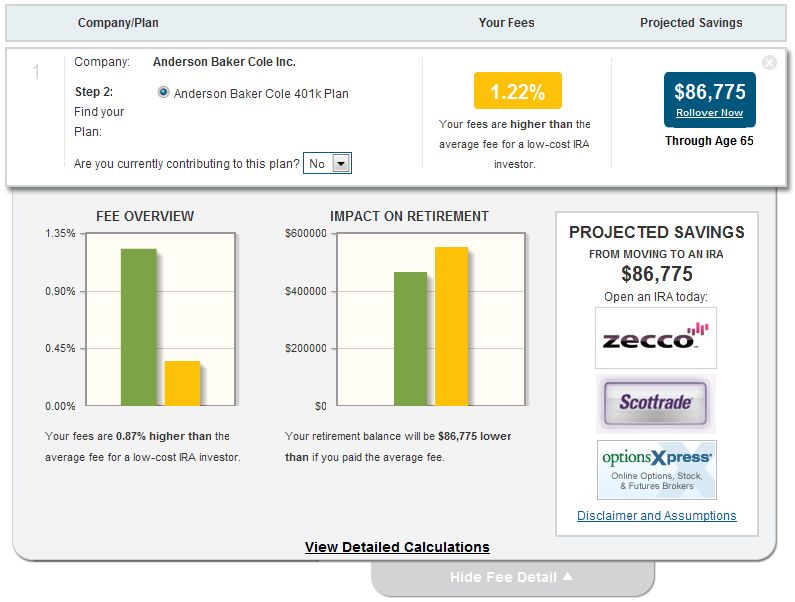Click the dropdown arrow beside No

point(341,163)
